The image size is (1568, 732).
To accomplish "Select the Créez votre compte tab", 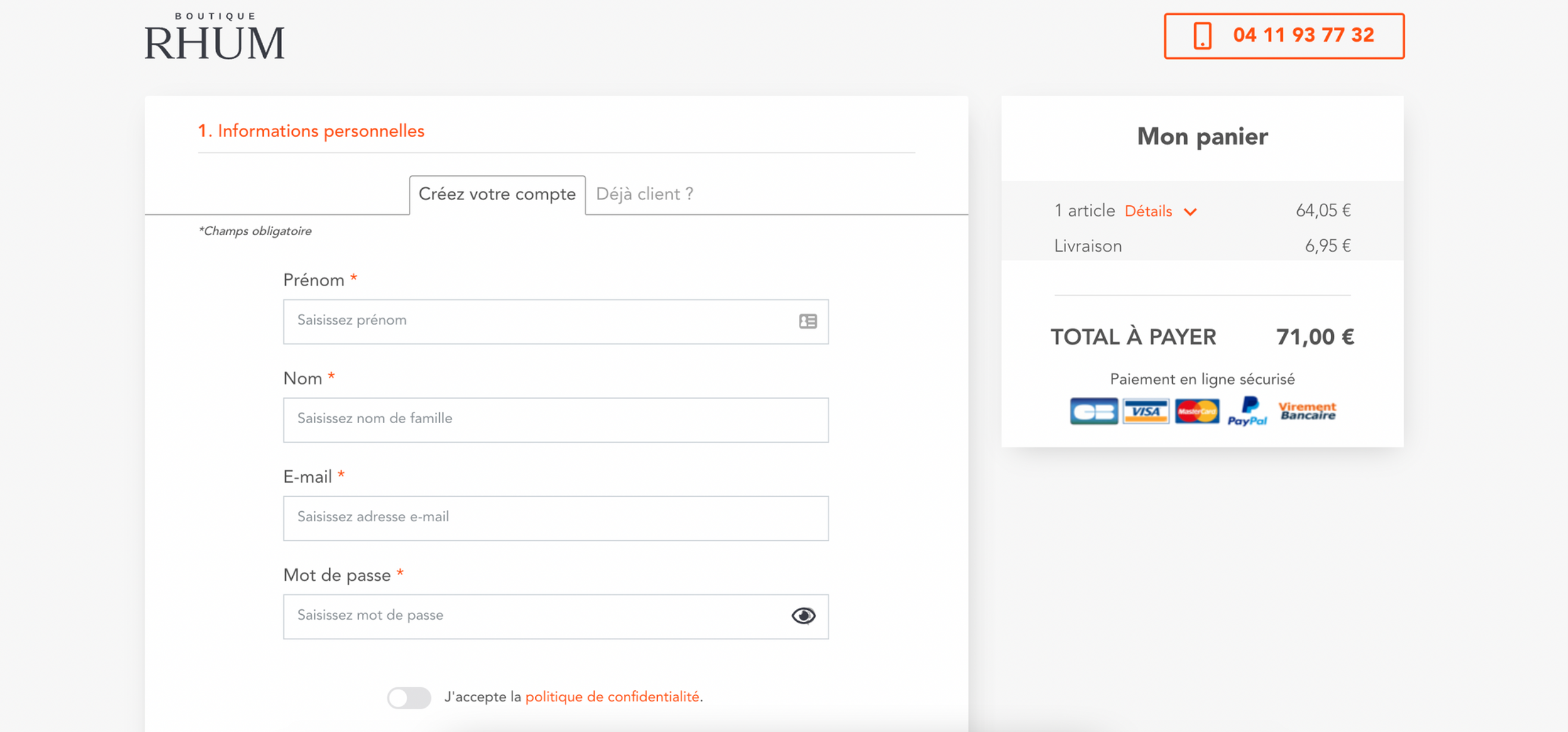I will [496, 195].
